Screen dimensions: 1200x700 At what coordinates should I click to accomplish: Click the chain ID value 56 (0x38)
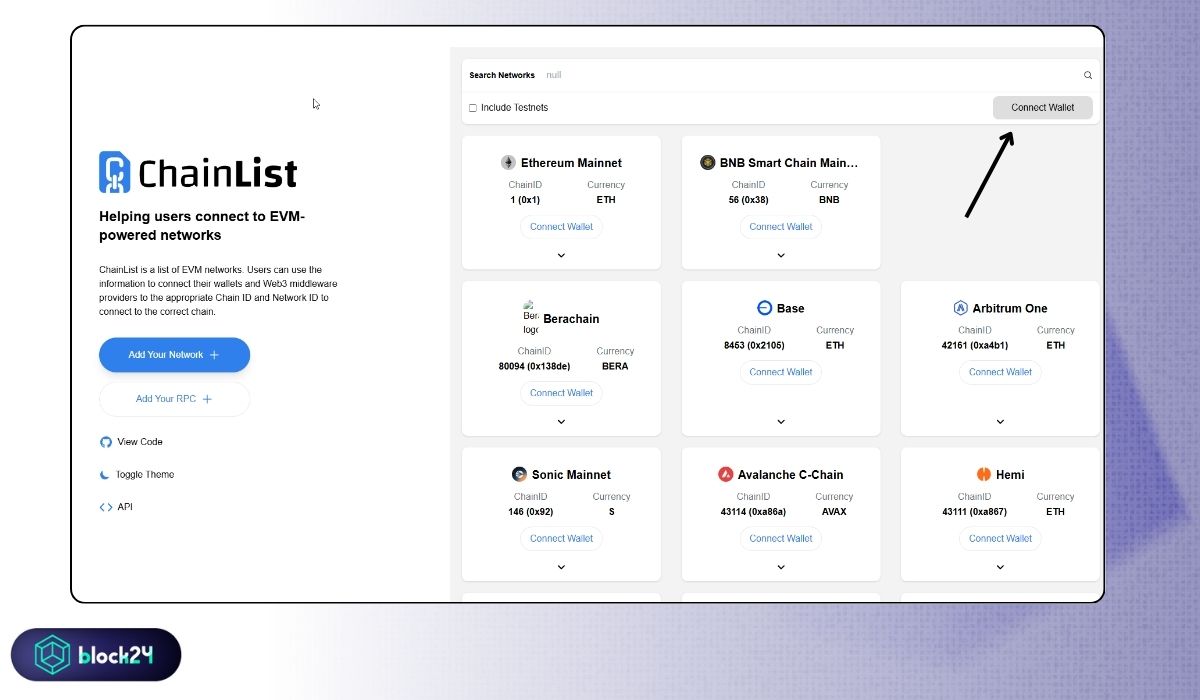pyautogui.click(x=748, y=199)
